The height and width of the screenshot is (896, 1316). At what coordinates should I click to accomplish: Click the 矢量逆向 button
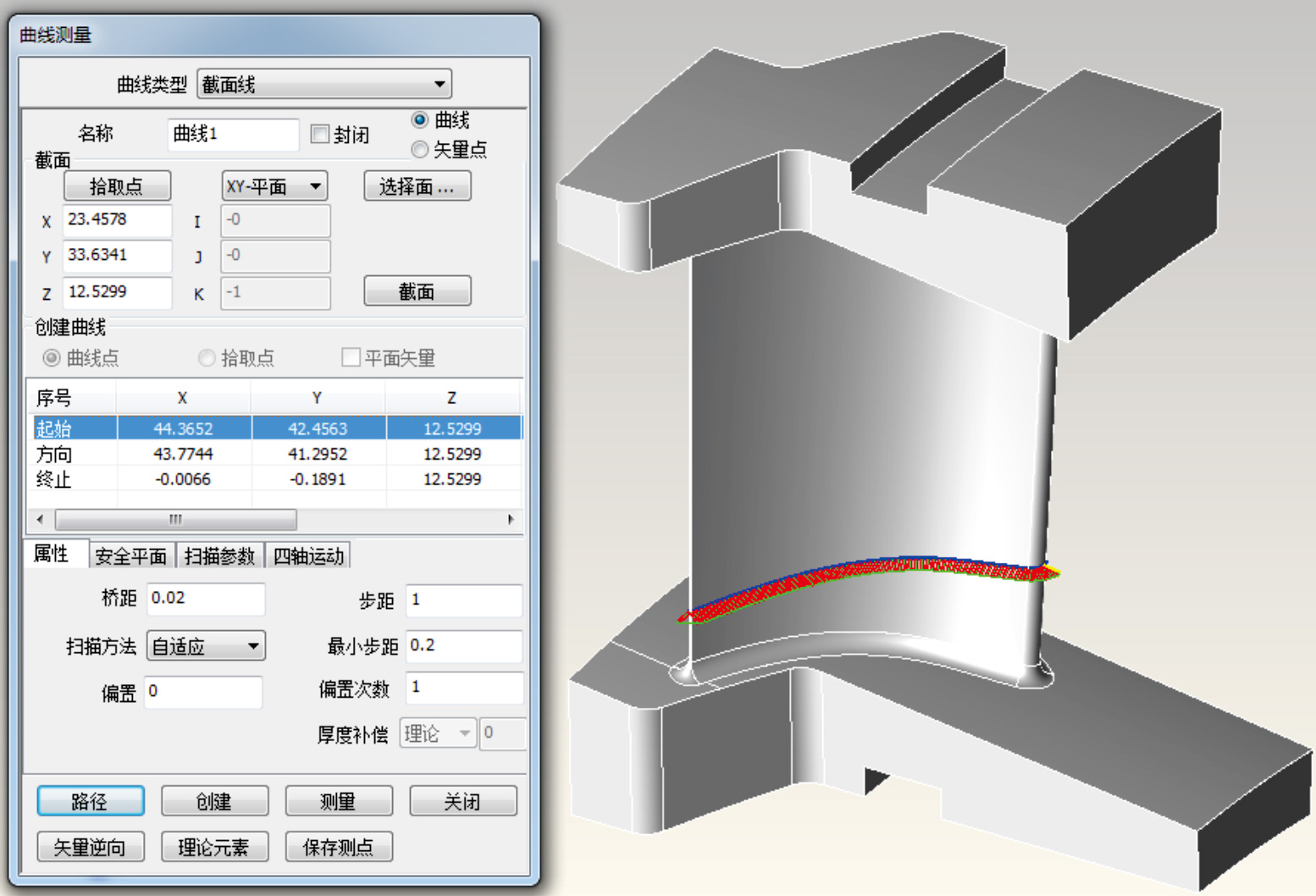click(90, 847)
